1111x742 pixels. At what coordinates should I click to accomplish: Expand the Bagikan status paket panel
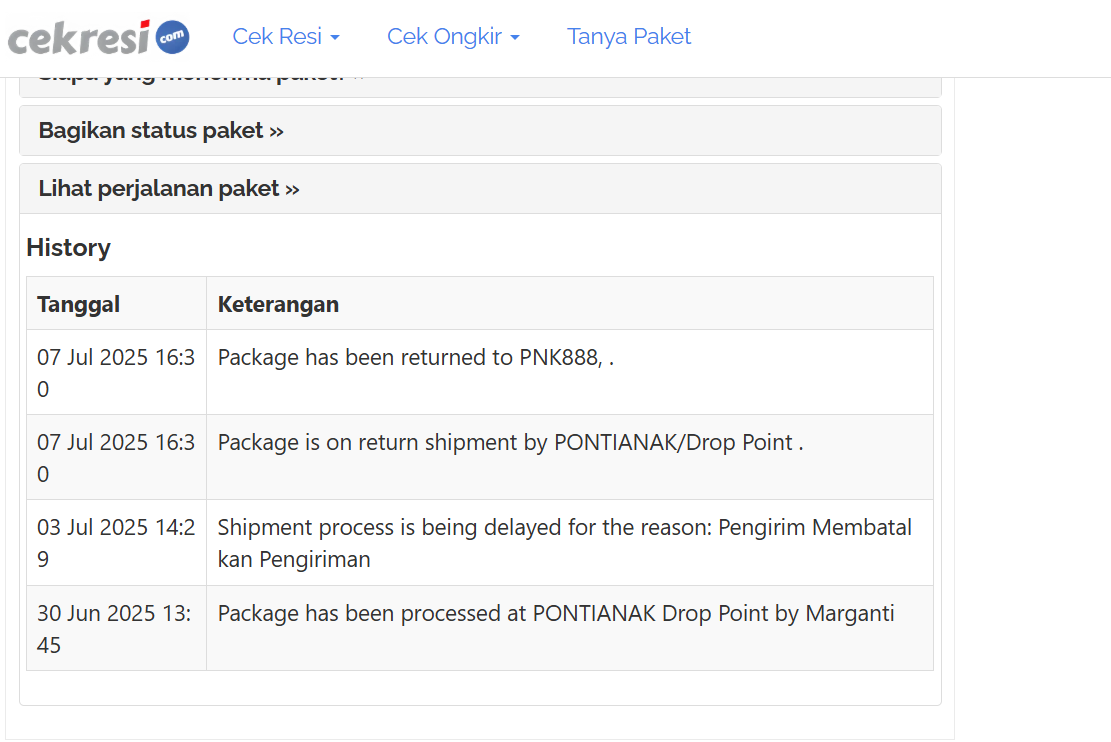click(161, 131)
